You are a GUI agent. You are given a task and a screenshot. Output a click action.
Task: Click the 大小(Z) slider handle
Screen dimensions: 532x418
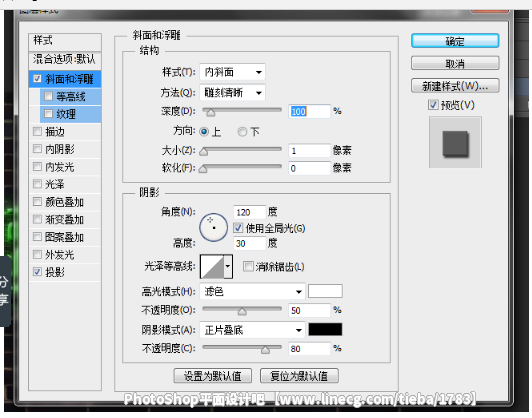204,152
